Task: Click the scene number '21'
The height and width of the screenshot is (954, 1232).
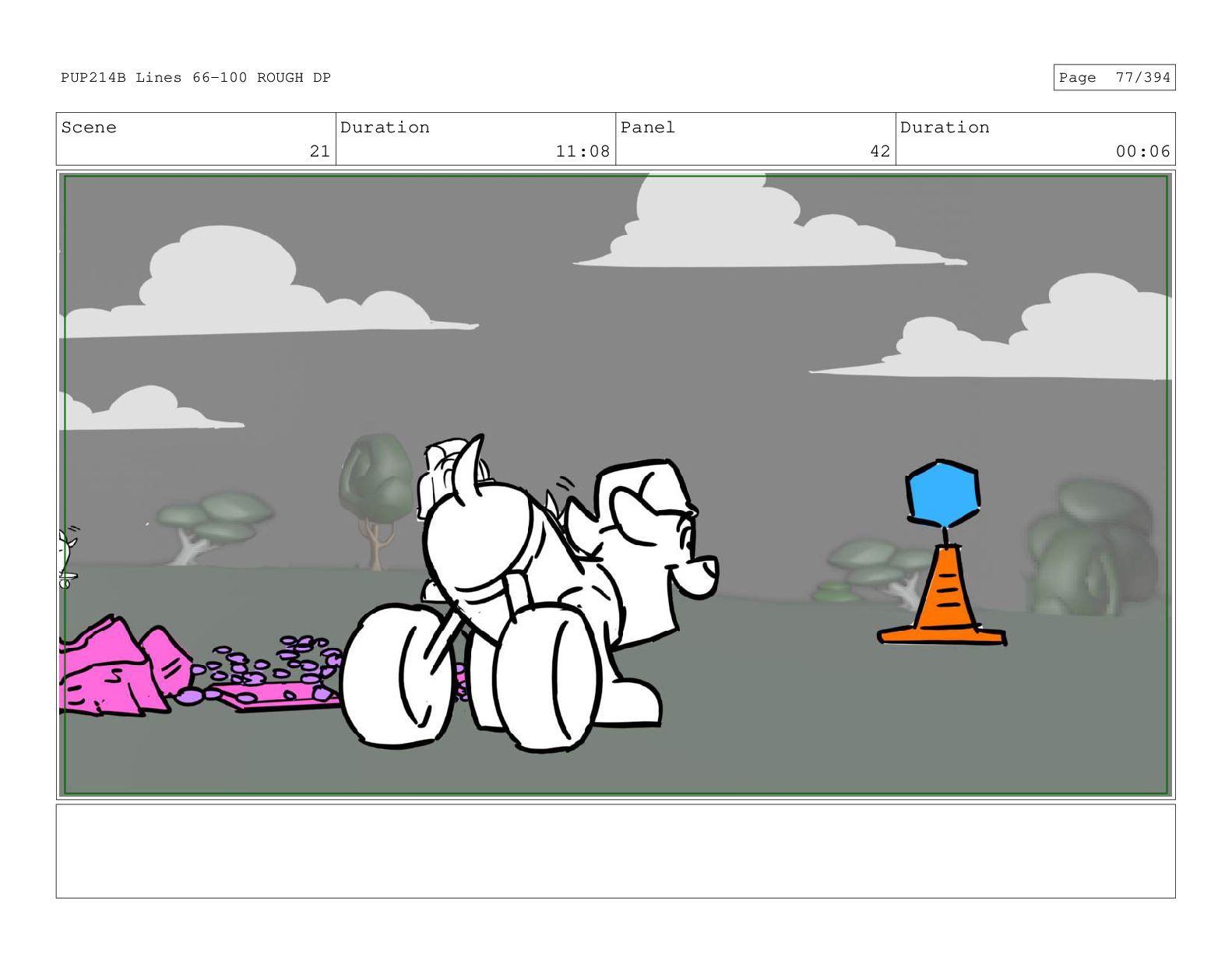Action: [x=320, y=151]
